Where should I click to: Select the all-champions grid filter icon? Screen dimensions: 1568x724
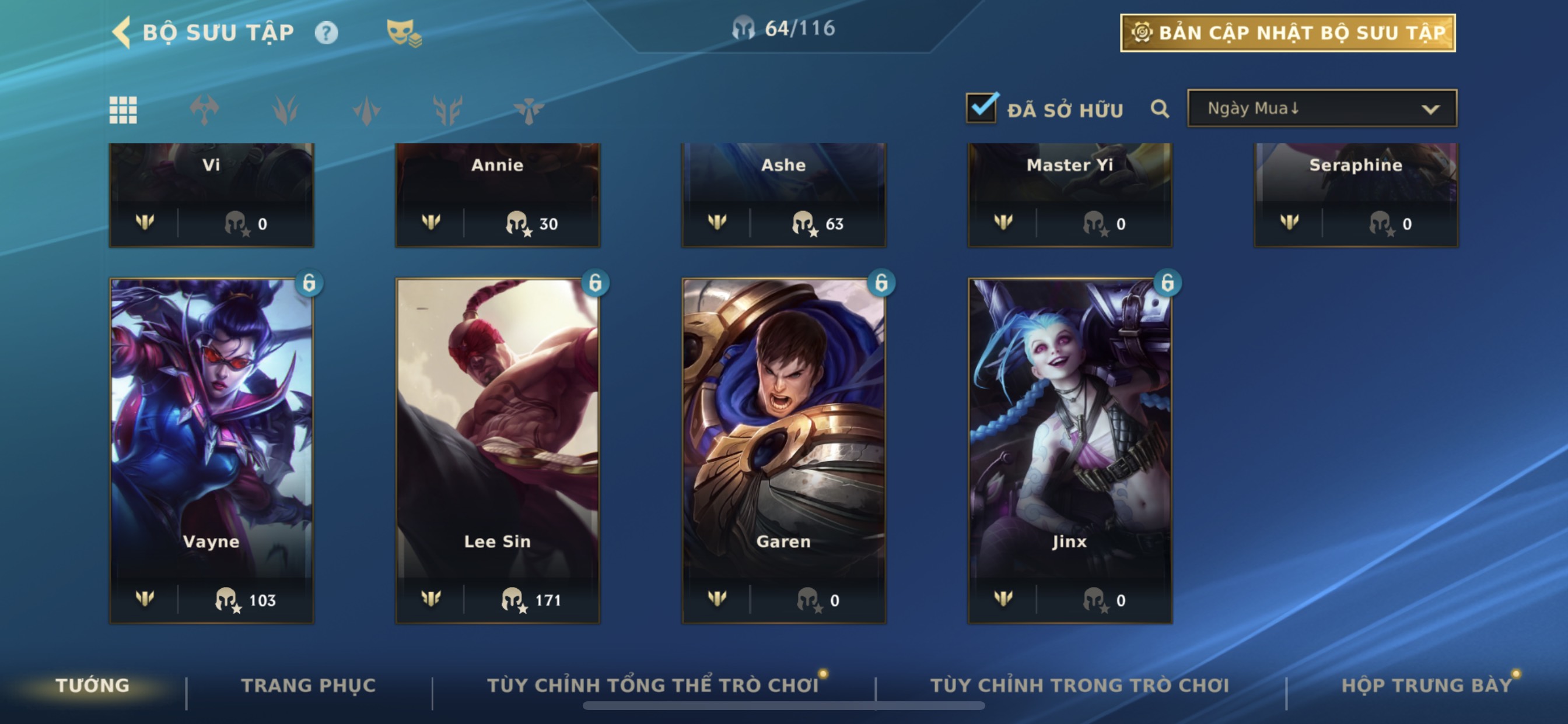(123, 110)
